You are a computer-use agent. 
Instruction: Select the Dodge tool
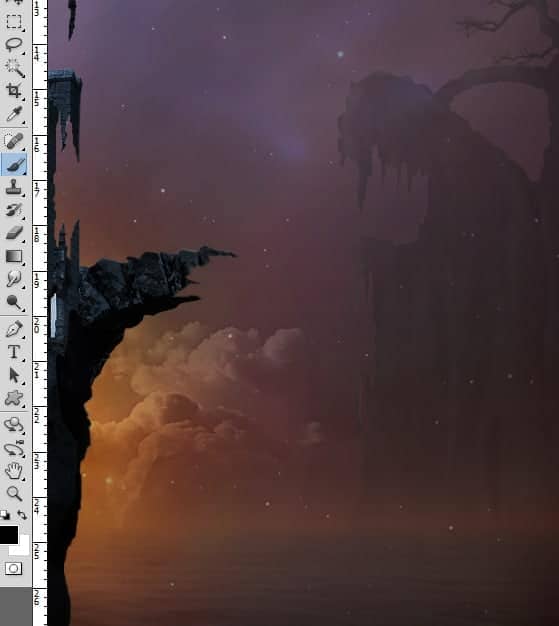click(x=14, y=302)
